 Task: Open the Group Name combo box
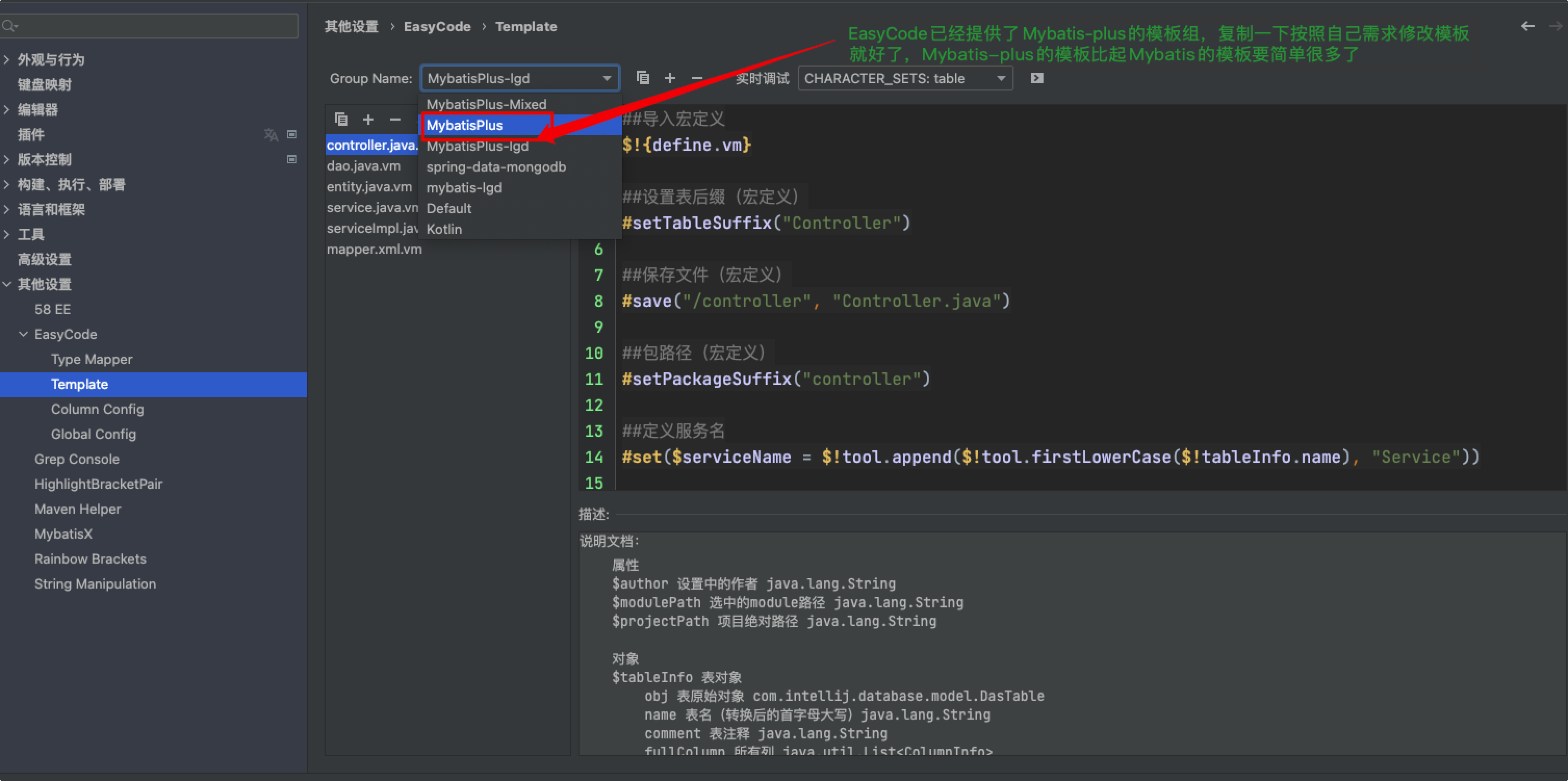pyautogui.click(x=519, y=79)
